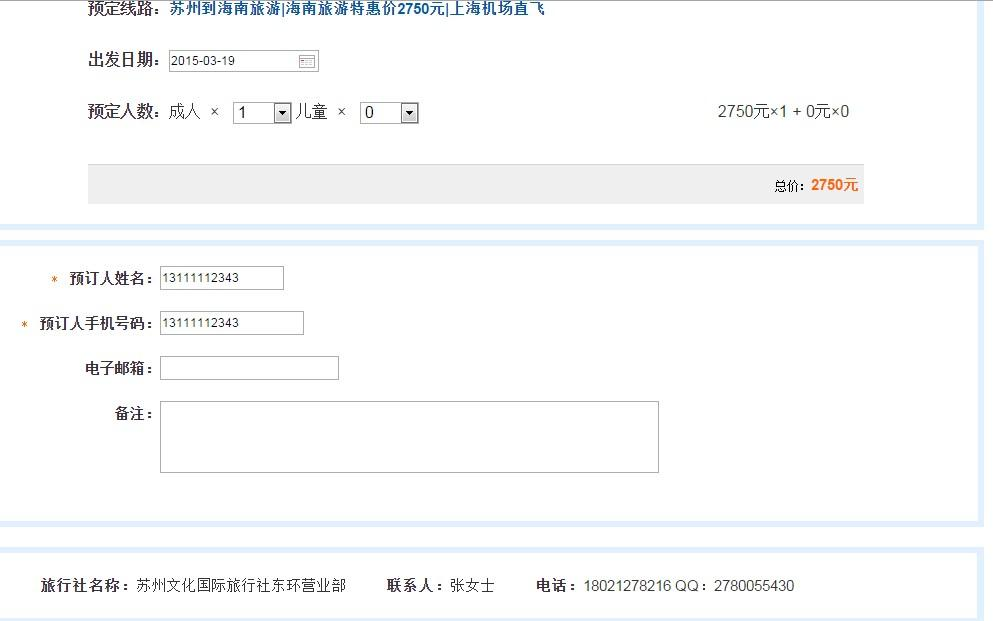
Task: Click the empty 电子邮箱 input field
Action: point(250,368)
